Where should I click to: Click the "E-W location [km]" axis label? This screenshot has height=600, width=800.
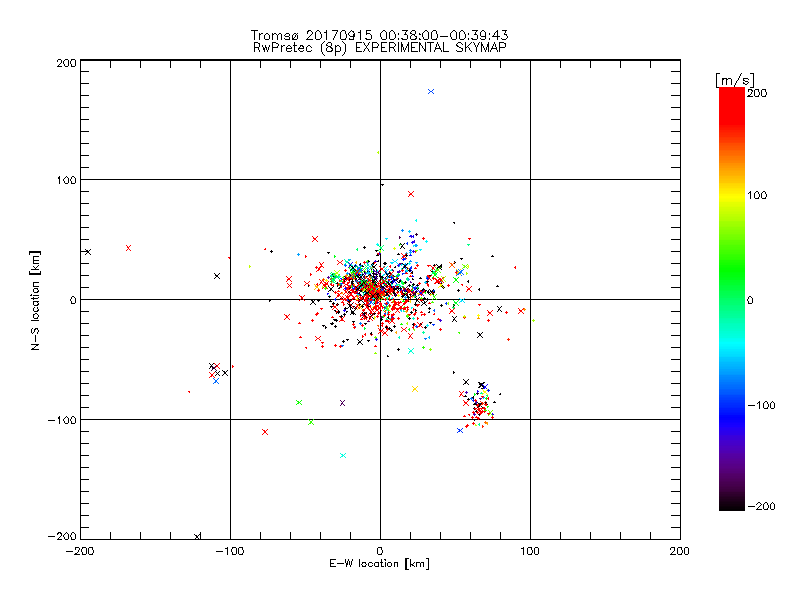379,564
